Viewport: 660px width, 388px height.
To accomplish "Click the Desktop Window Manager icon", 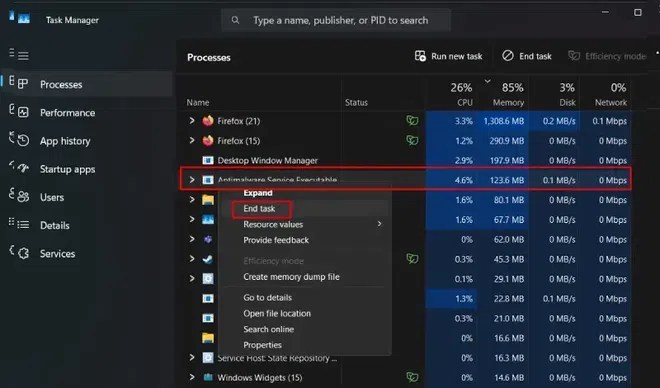I will click(x=208, y=160).
